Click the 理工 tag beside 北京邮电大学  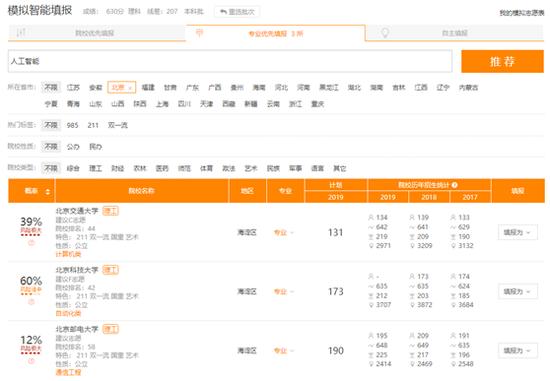(x=110, y=329)
